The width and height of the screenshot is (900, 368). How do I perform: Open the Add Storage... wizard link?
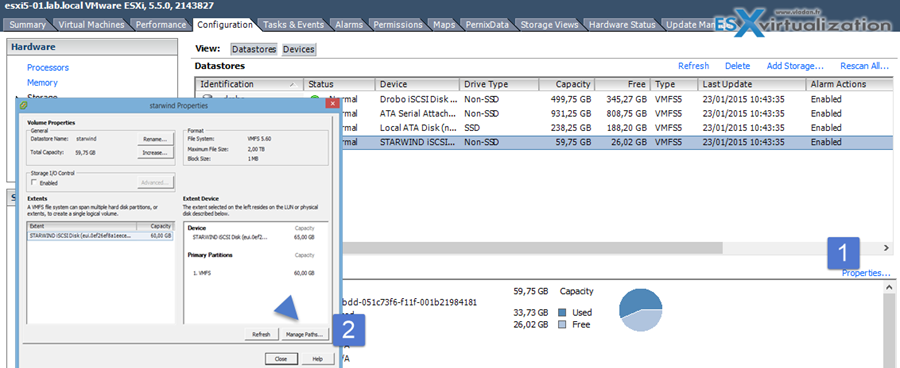coord(795,66)
